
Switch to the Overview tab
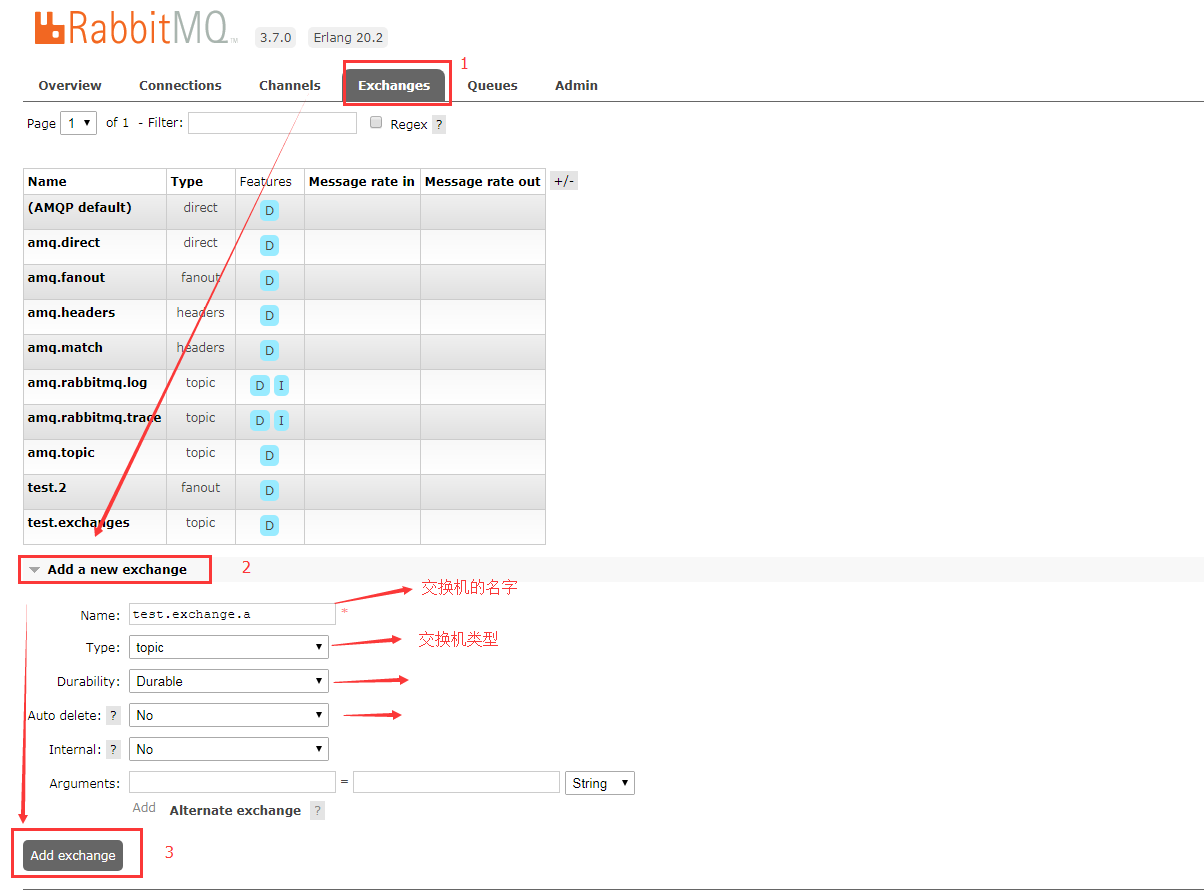[70, 86]
